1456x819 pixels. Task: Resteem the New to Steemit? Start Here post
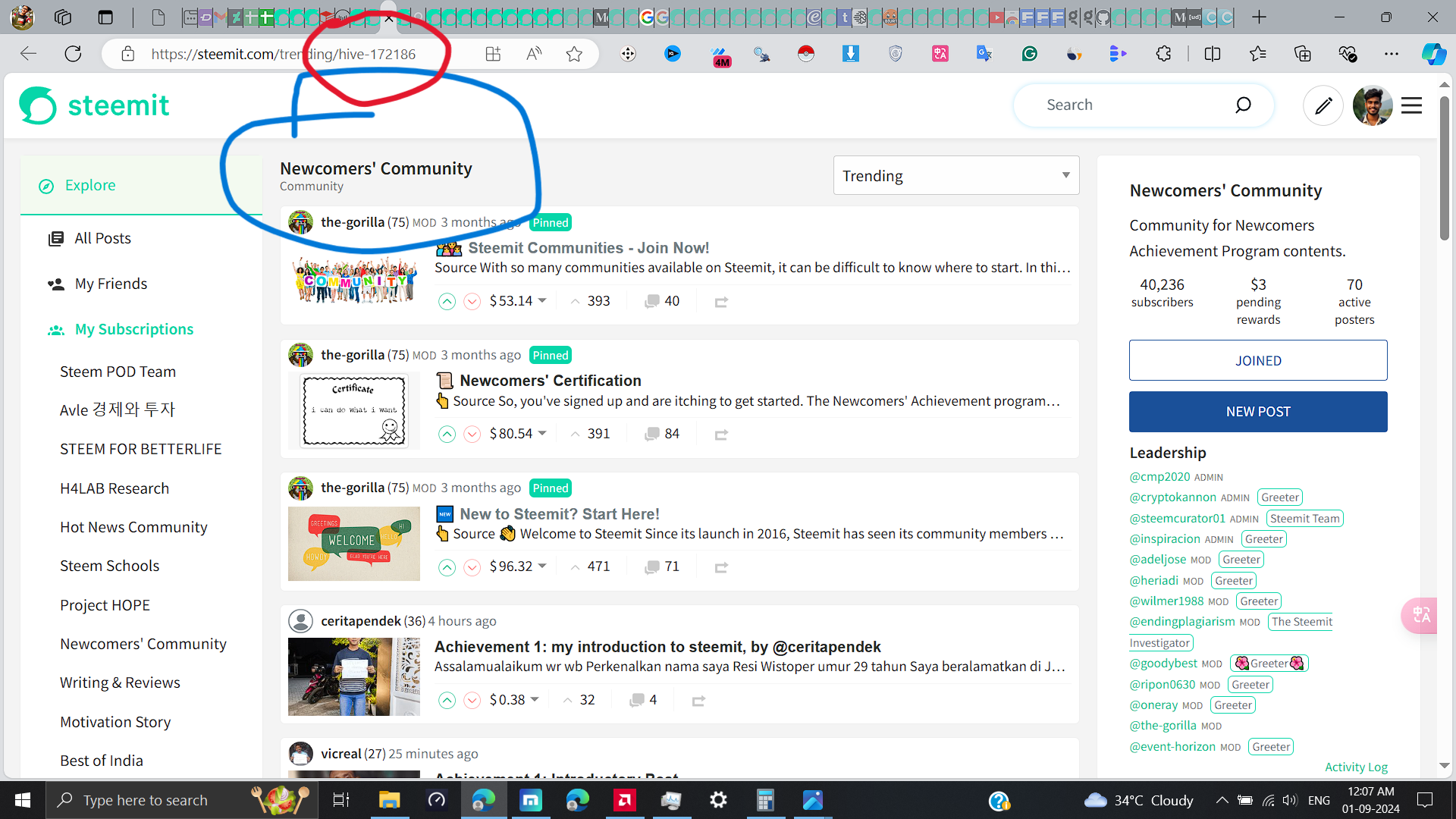[721, 567]
